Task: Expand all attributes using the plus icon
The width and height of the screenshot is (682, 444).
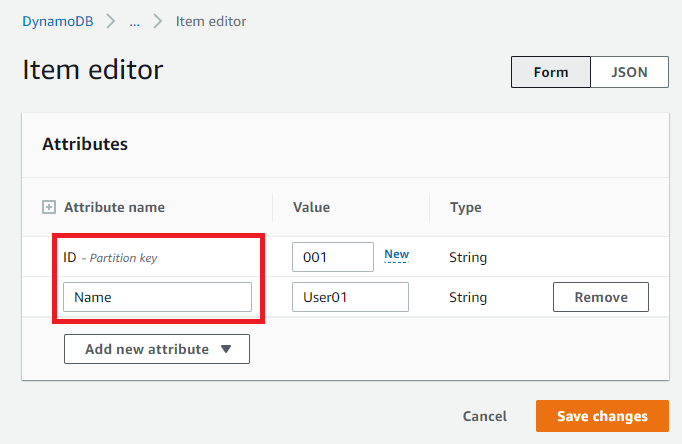Action: [x=48, y=208]
